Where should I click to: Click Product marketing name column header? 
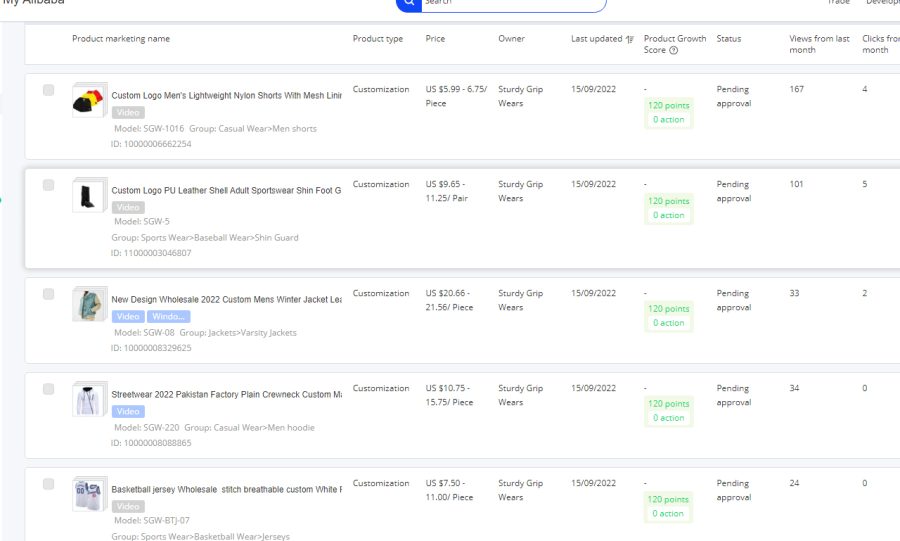121,39
